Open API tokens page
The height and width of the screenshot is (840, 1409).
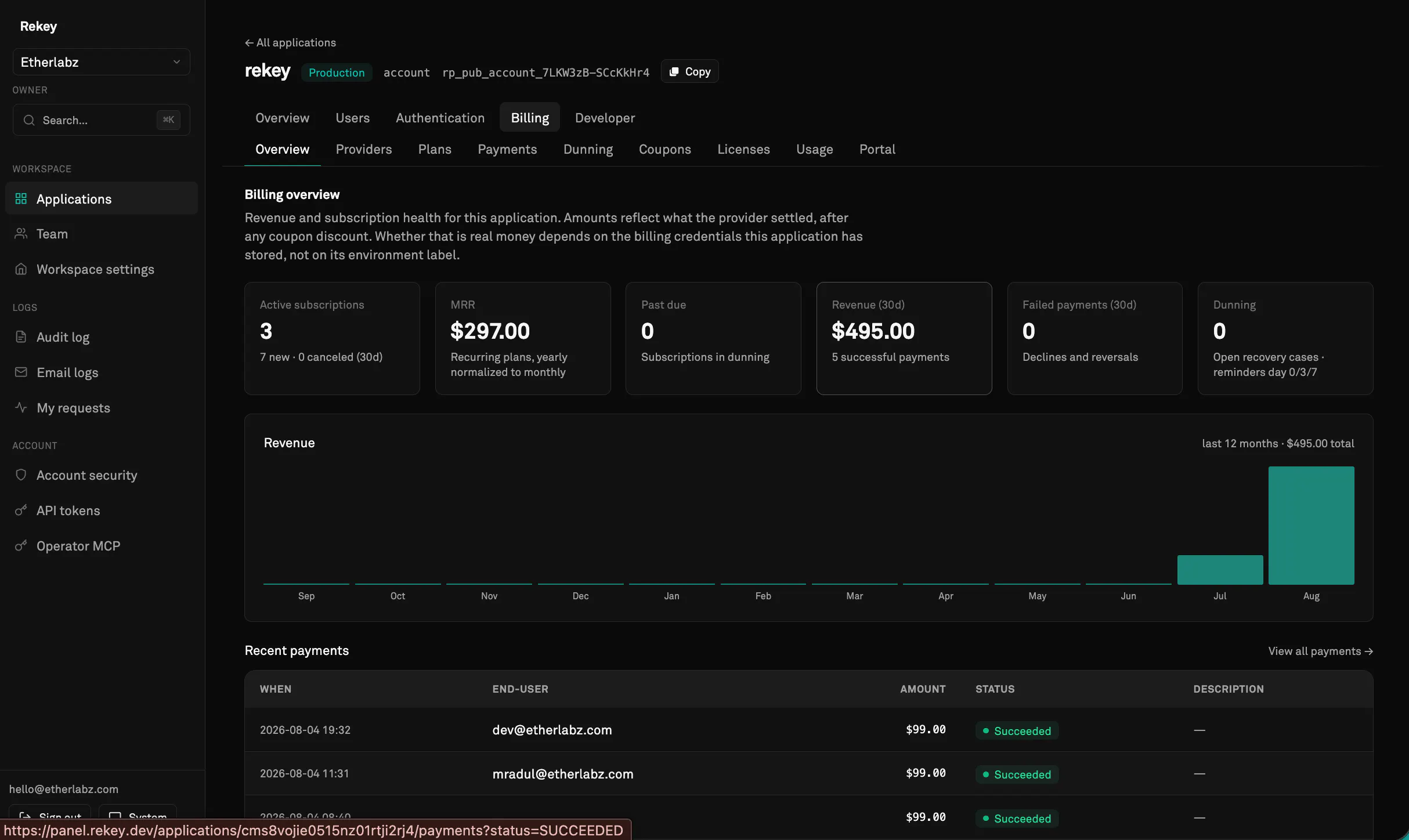[x=102, y=510]
